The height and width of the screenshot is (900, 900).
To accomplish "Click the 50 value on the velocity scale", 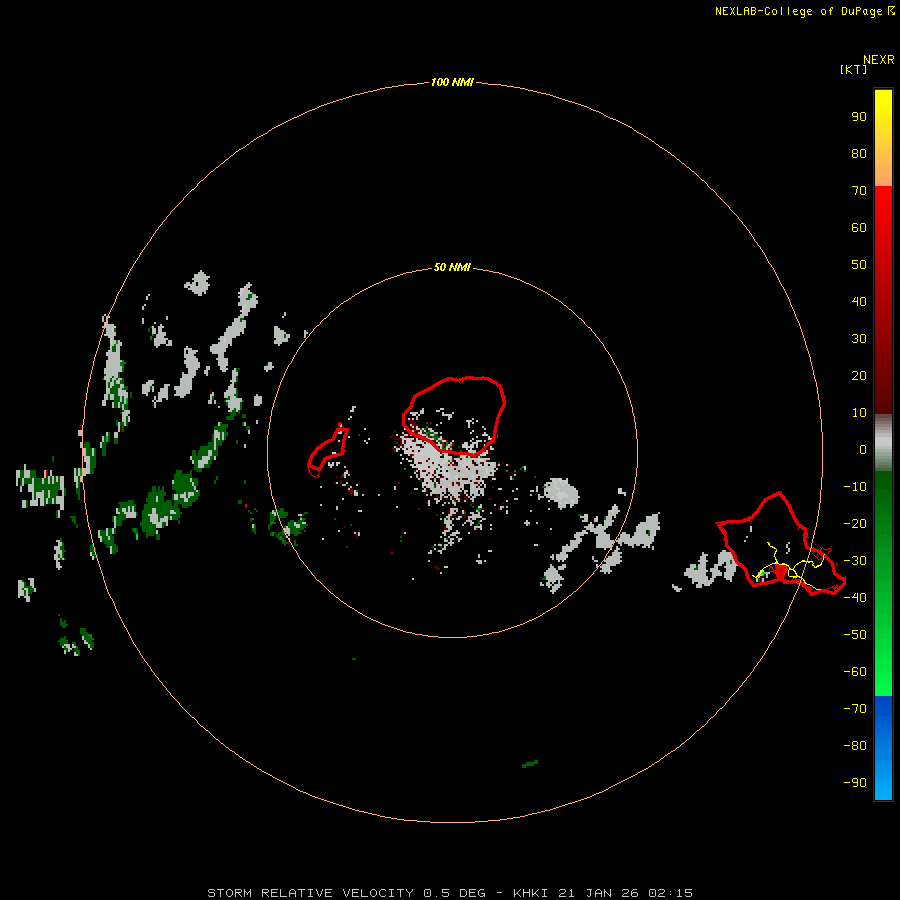I will (x=859, y=265).
